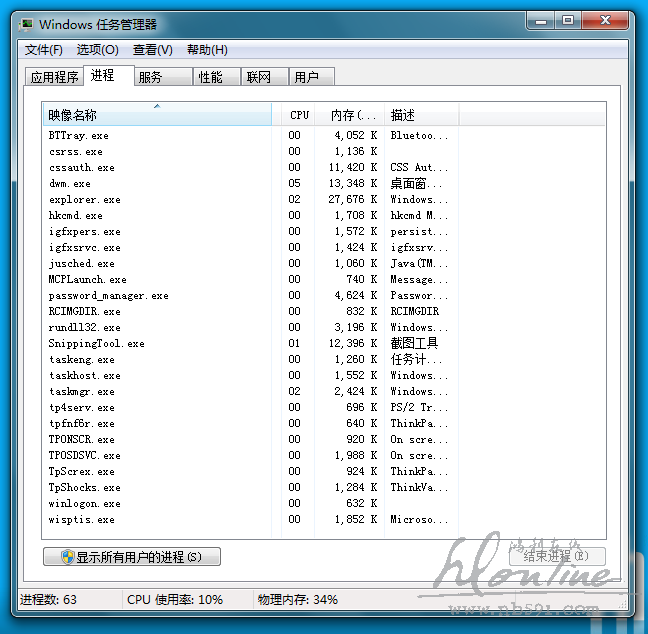Select the password_manager.exe process

click(x=108, y=296)
